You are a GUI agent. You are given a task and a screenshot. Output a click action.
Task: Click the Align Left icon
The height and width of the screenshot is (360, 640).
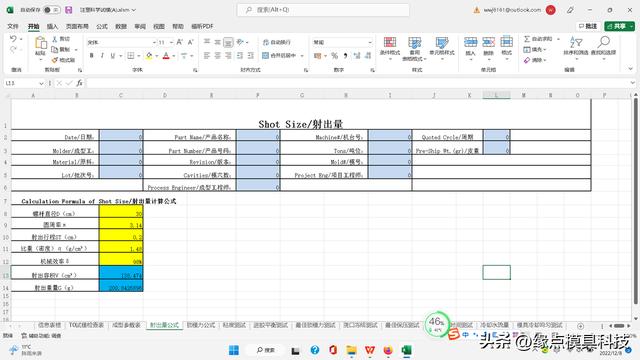[x=207, y=56]
